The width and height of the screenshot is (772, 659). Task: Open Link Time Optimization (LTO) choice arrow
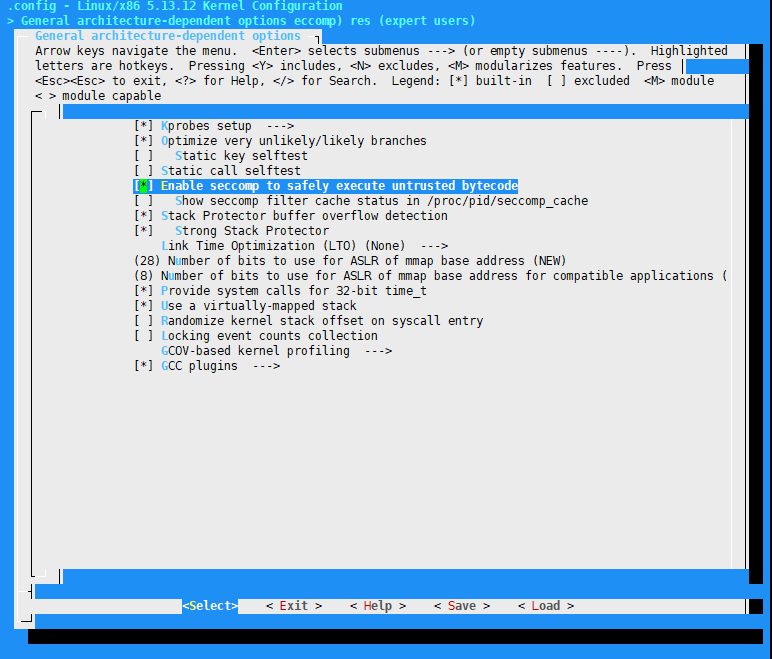tap(434, 246)
